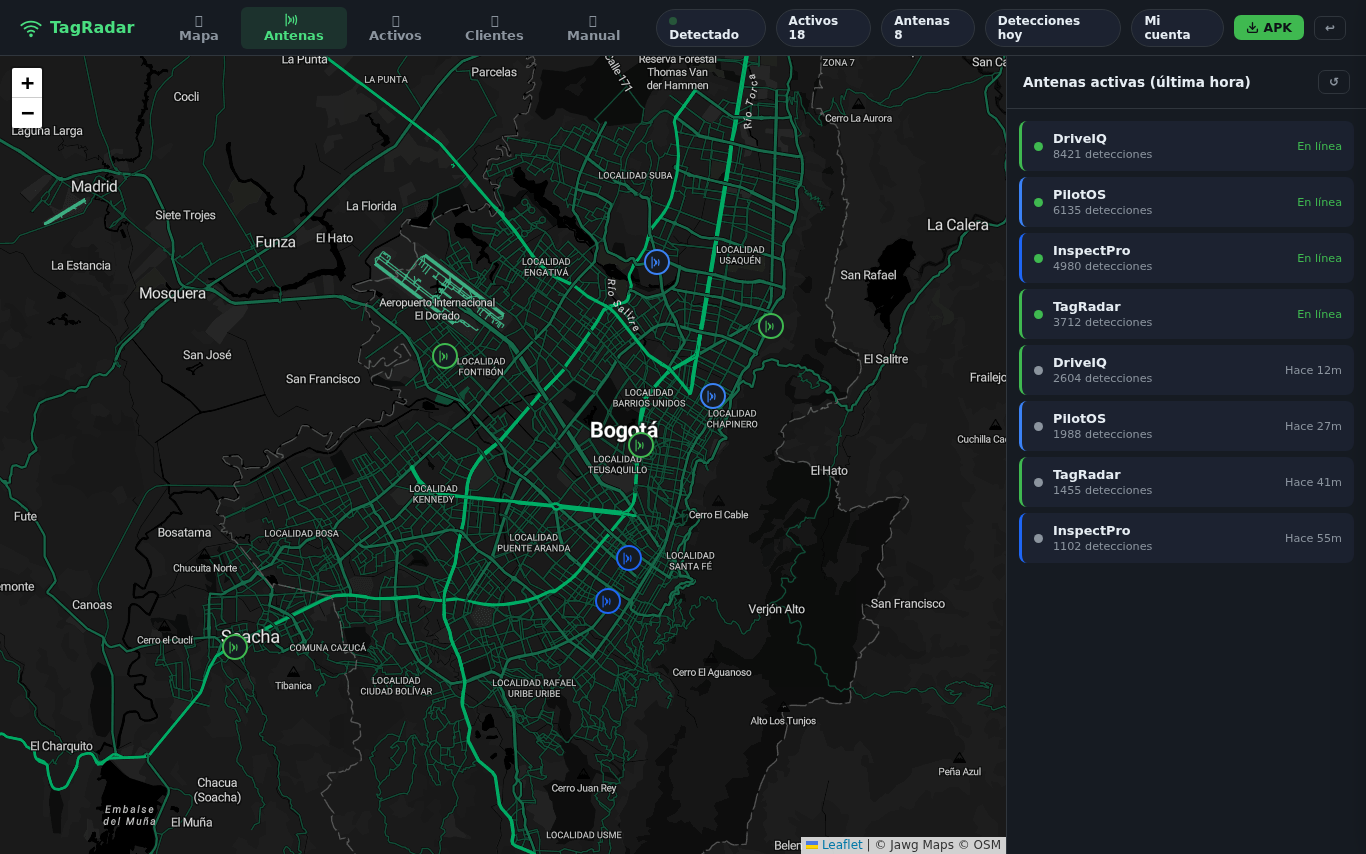Click the Activos 18 counter pill
Screen dimensions: 1366x854
pos(823,28)
